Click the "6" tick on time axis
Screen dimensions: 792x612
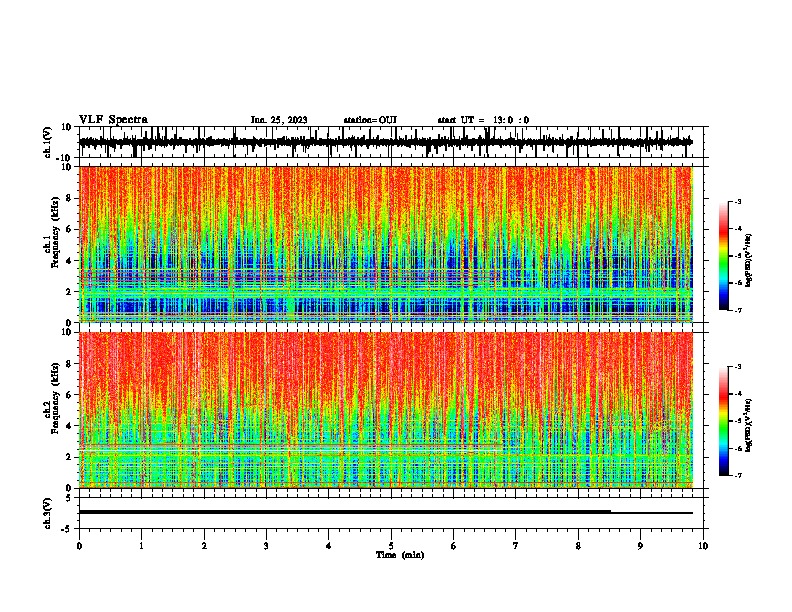point(453,546)
